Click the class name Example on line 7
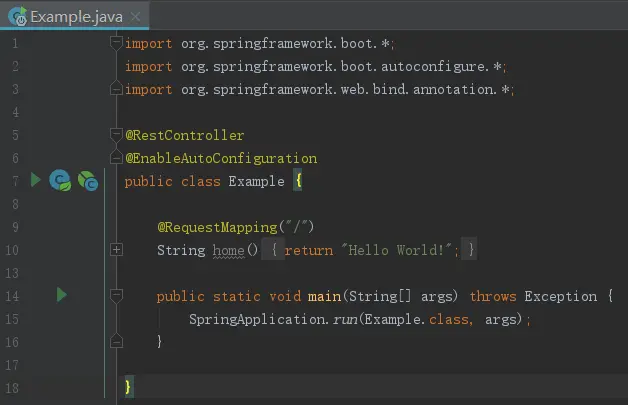 click(x=256, y=181)
